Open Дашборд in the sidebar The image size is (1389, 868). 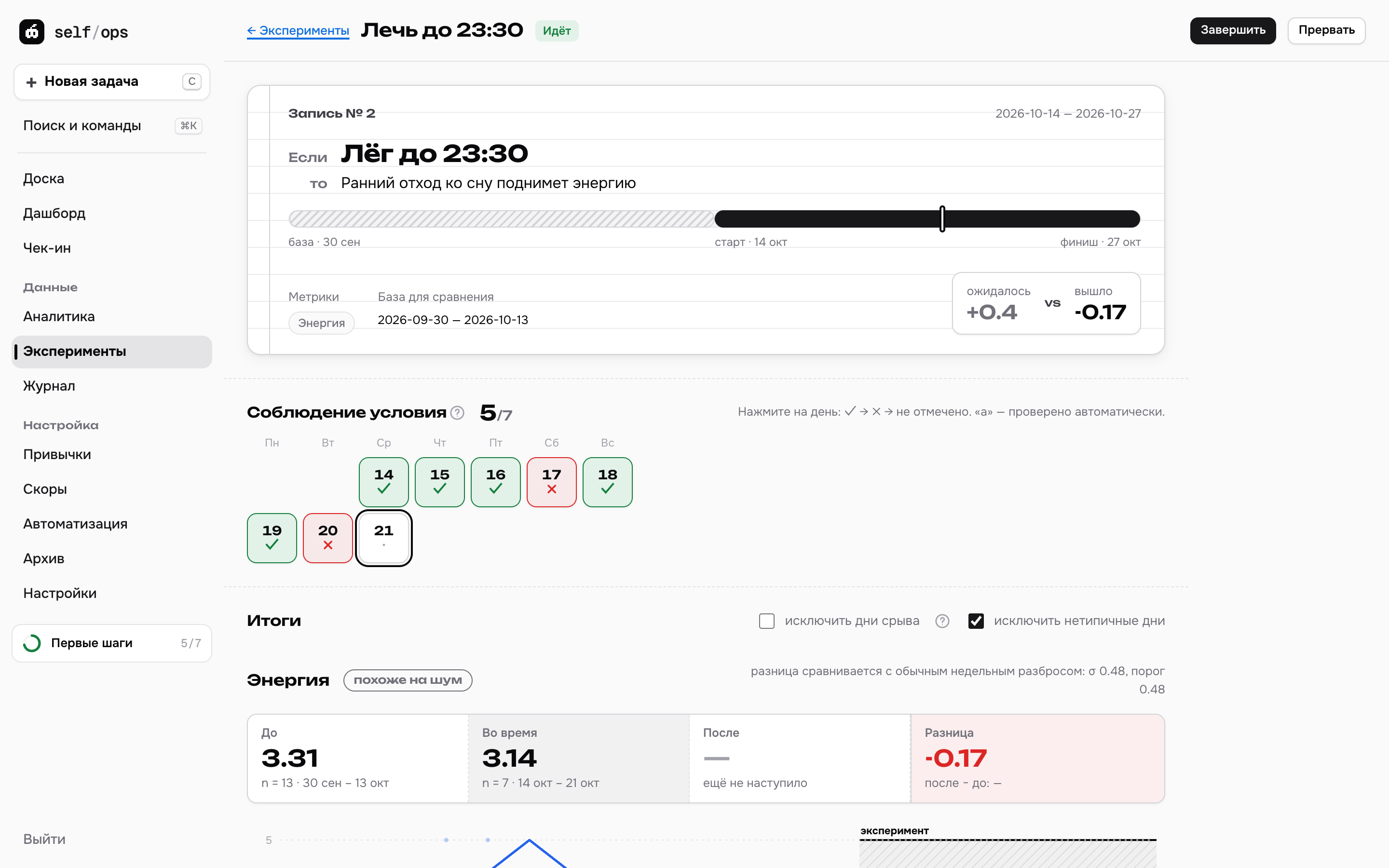coord(112,214)
